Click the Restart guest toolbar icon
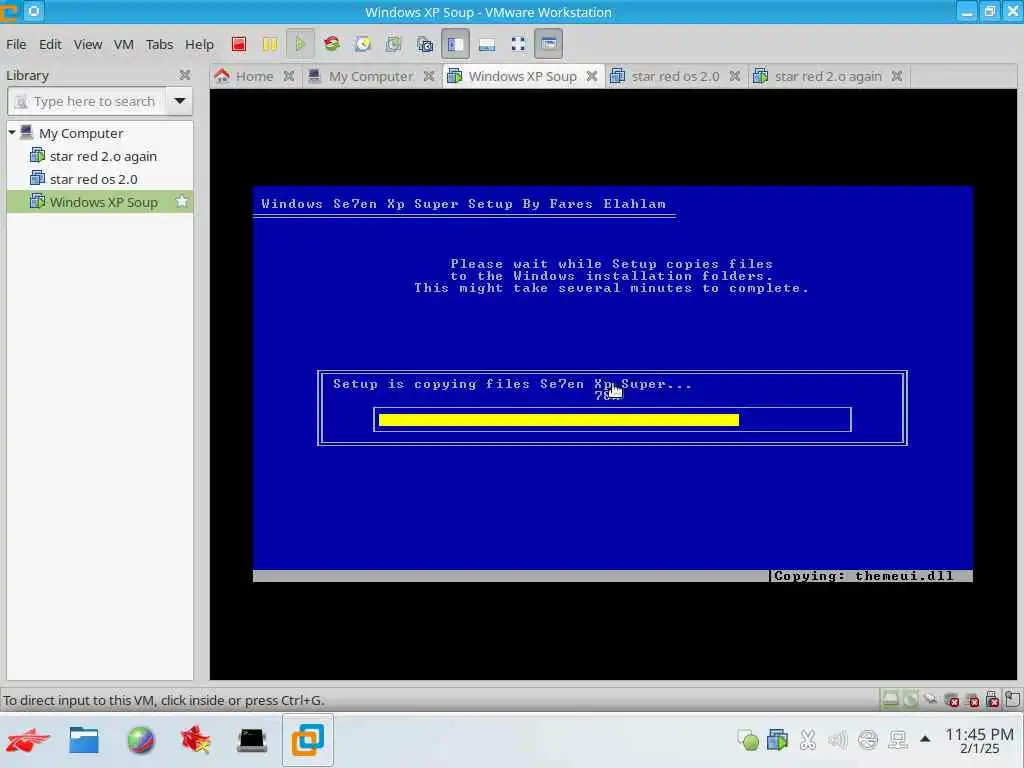 pos(332,44)
